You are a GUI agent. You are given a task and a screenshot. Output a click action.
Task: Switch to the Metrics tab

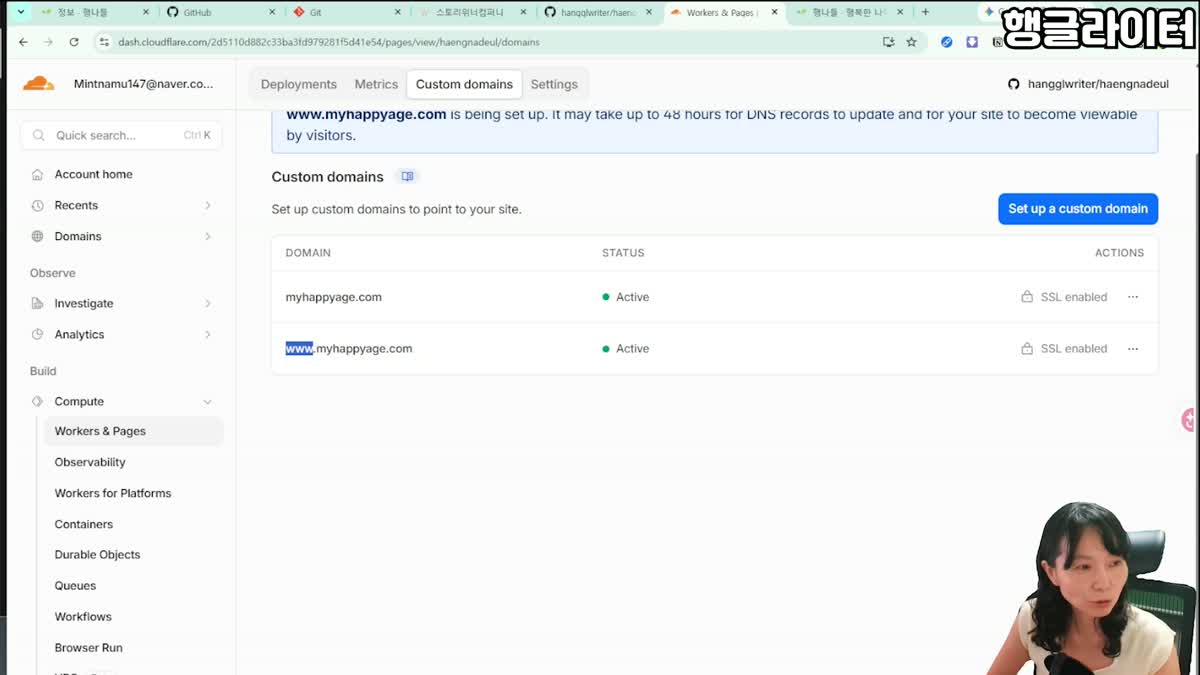pyautogui.click(x=376, y=84)
